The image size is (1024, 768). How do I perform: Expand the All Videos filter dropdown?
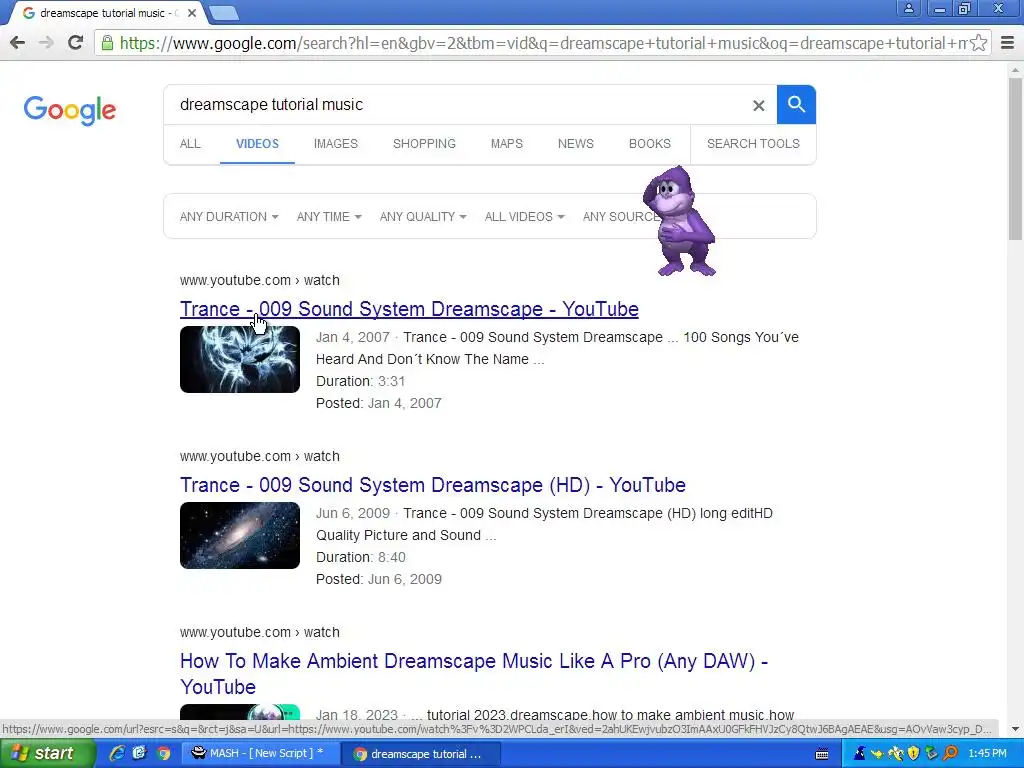tap(524, 216)
